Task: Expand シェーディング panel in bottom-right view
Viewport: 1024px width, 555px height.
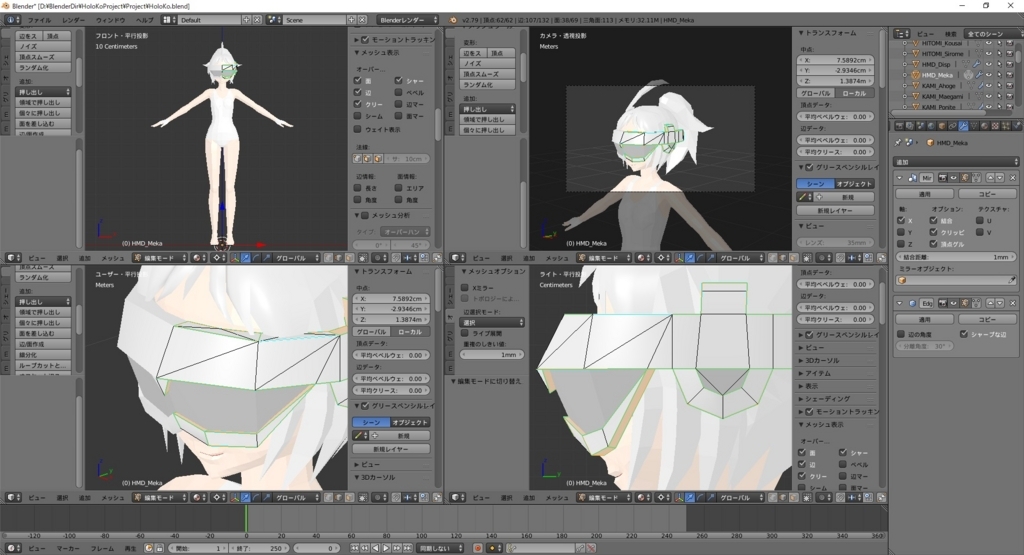Action: [x=826, y=398]
